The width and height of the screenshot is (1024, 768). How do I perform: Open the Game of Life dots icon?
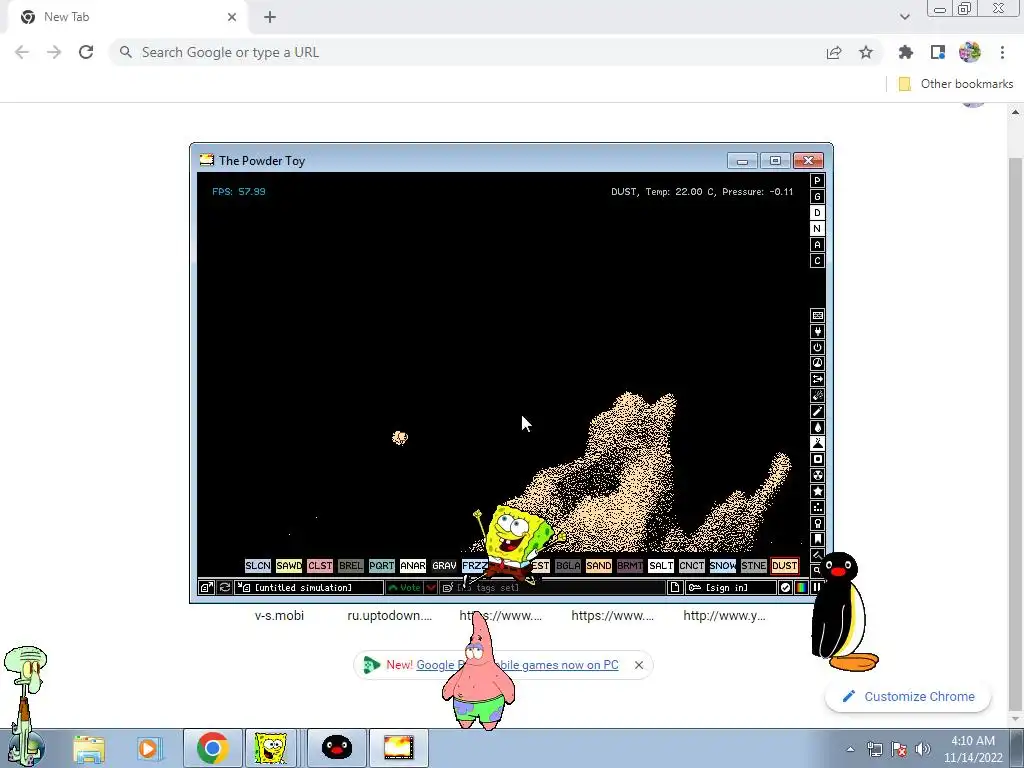coord(817,507)
